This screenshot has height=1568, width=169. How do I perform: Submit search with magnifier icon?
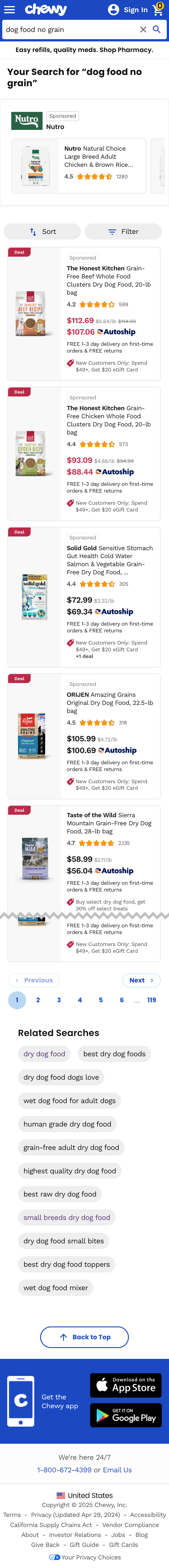(157, 29)
